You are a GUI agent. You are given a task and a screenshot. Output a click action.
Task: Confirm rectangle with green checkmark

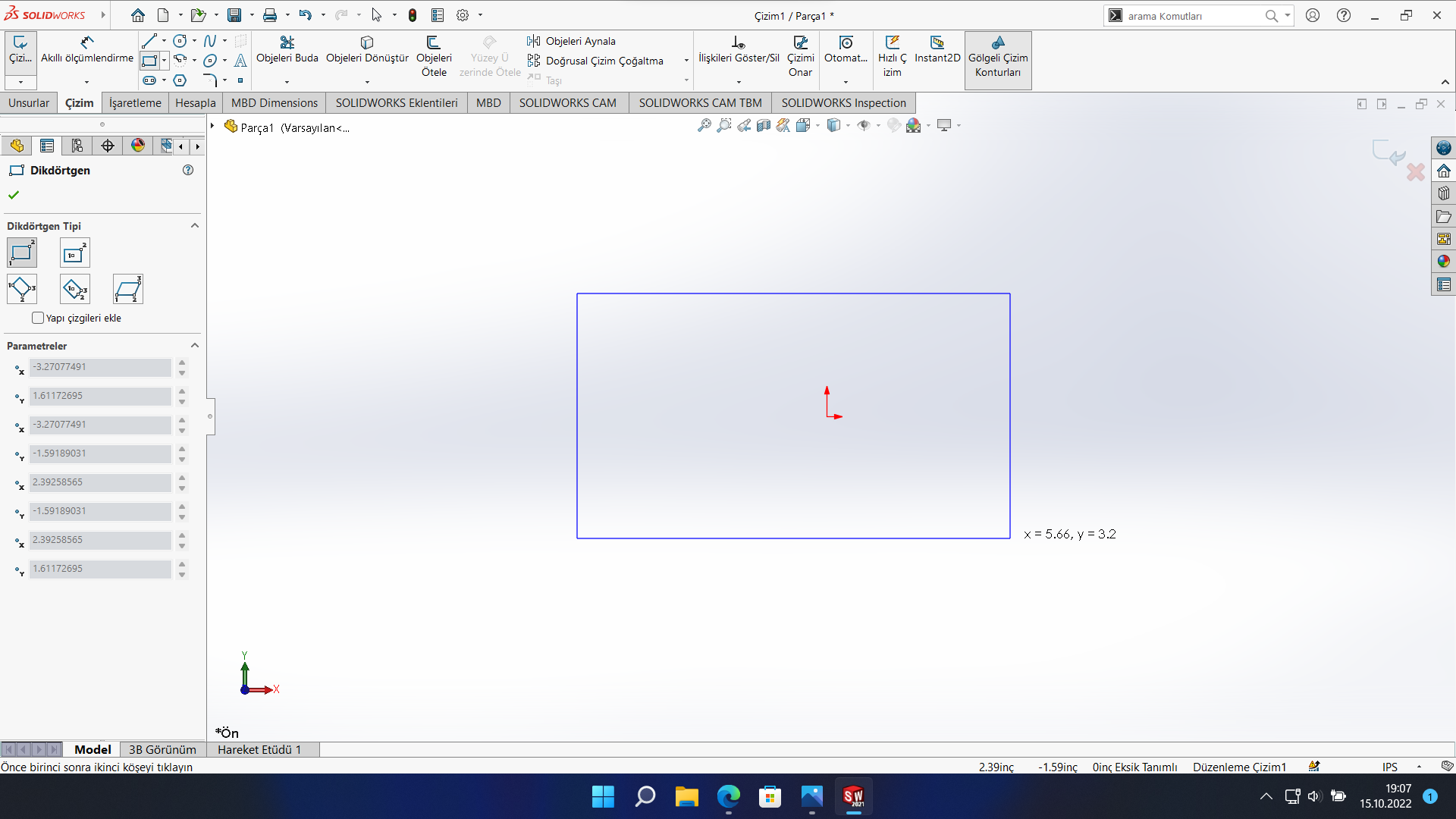coord(14,195)
